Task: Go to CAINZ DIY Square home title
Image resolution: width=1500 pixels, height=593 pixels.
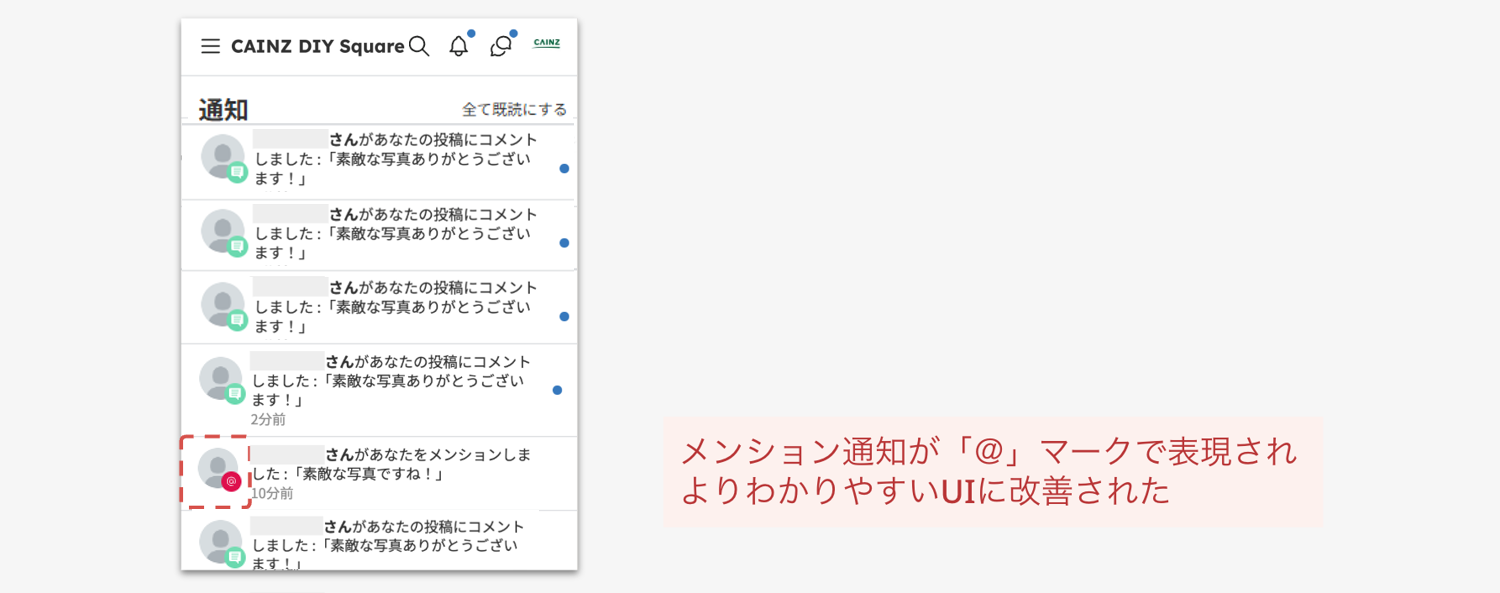Action: pos(317,46)
